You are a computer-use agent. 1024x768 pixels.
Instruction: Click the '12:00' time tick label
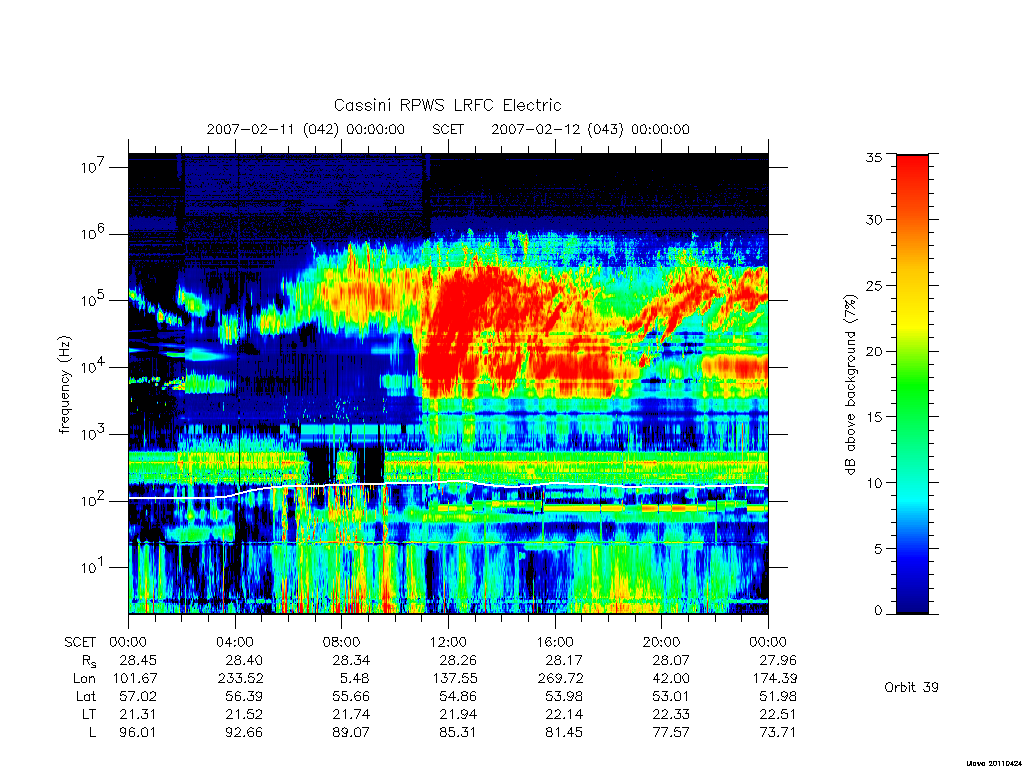click(x=448, y=642)
